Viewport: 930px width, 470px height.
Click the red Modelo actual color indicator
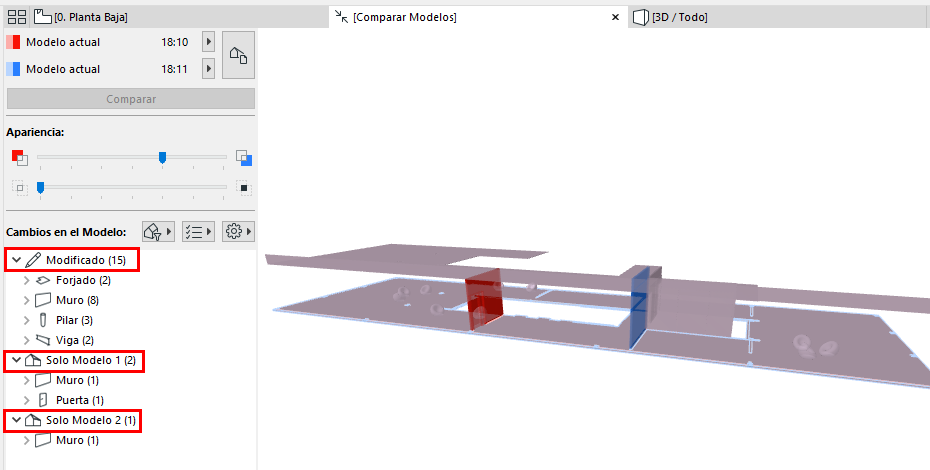point(13,42)
